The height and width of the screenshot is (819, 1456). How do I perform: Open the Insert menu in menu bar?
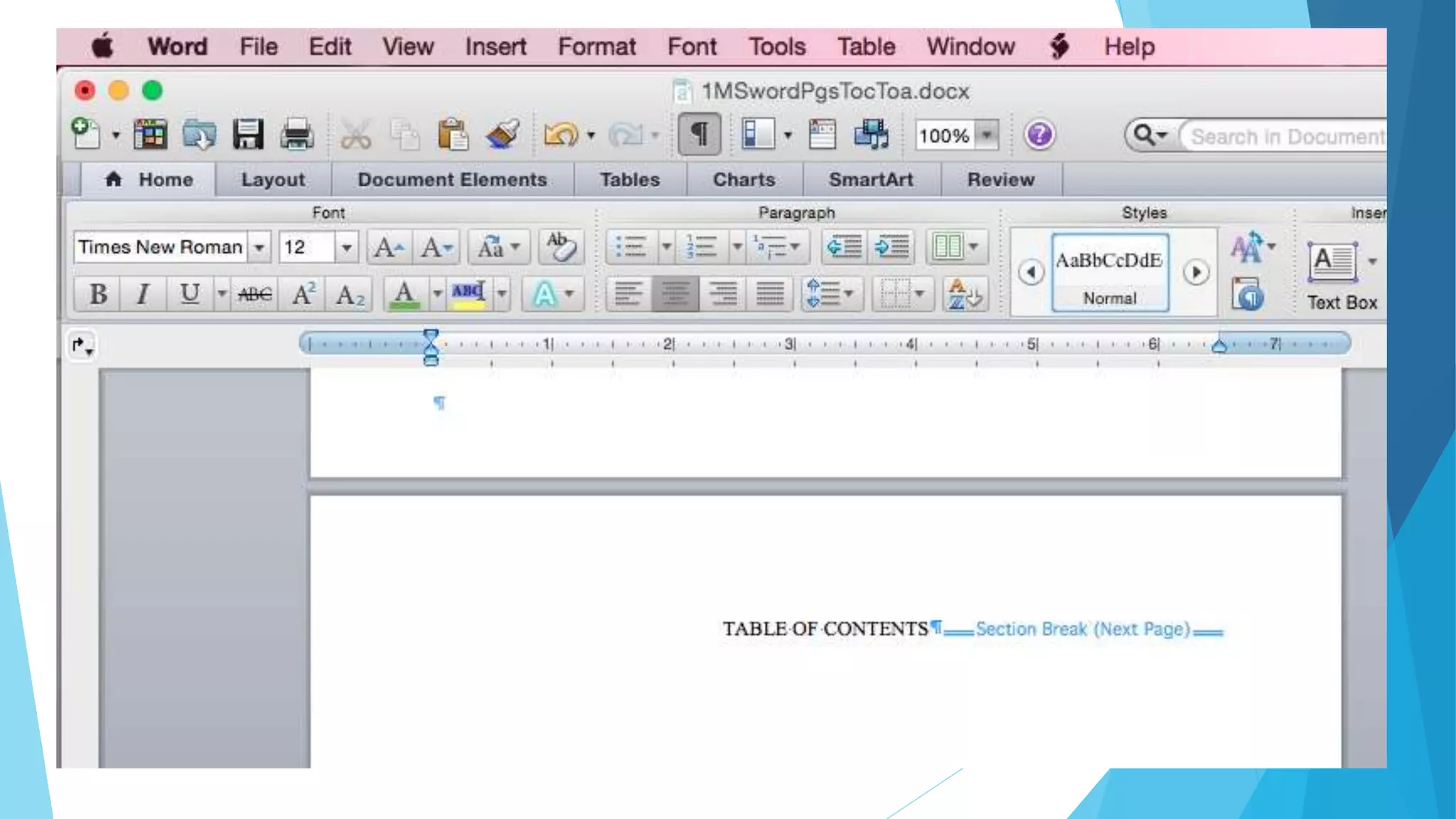[496, 47]
